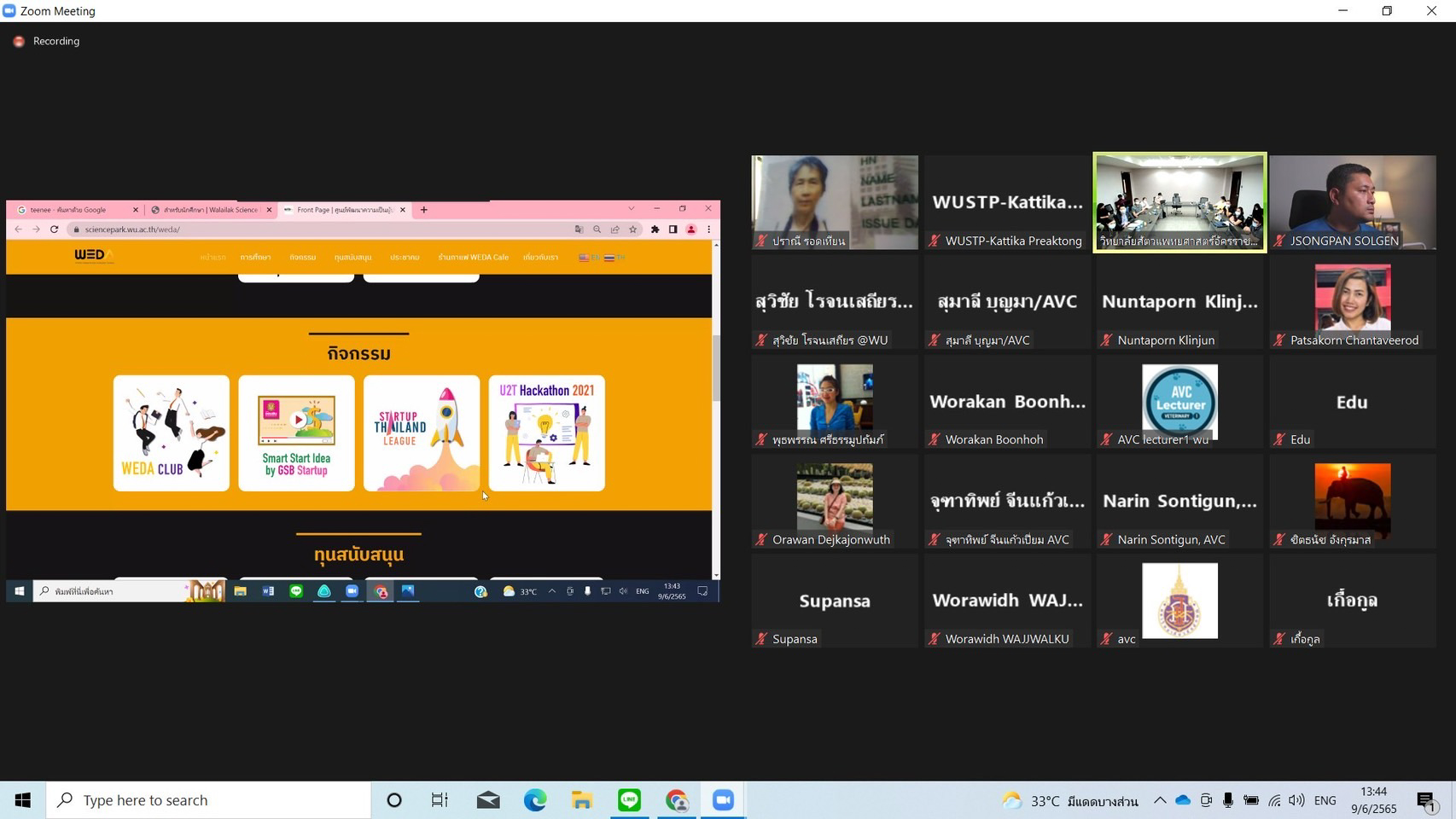Switch to Chrome on the main taskbar
Screen dimensions: 1456x819
tap(677, 800)
